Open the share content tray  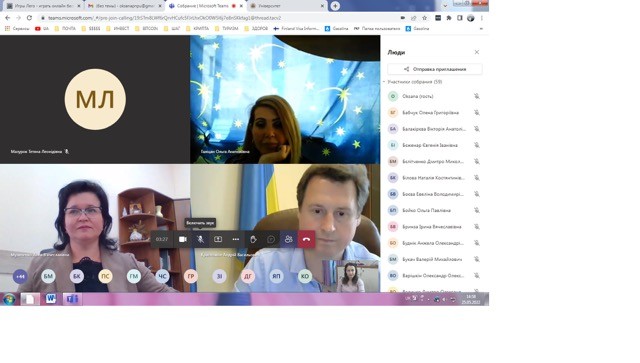pyautogui.click(x=218, y=239)
